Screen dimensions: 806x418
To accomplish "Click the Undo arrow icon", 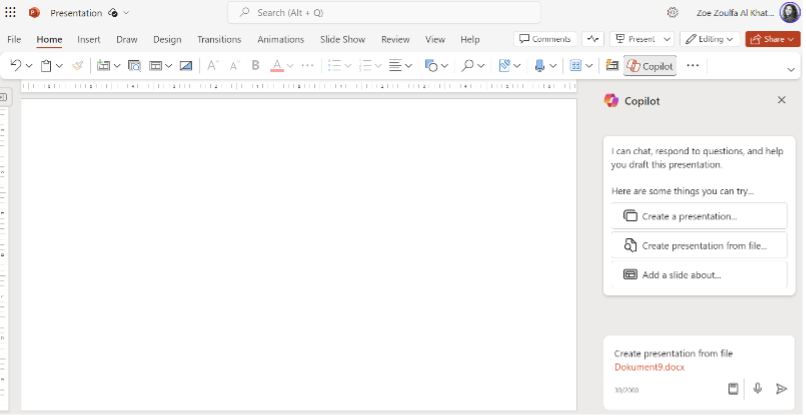I will [16, 65].
